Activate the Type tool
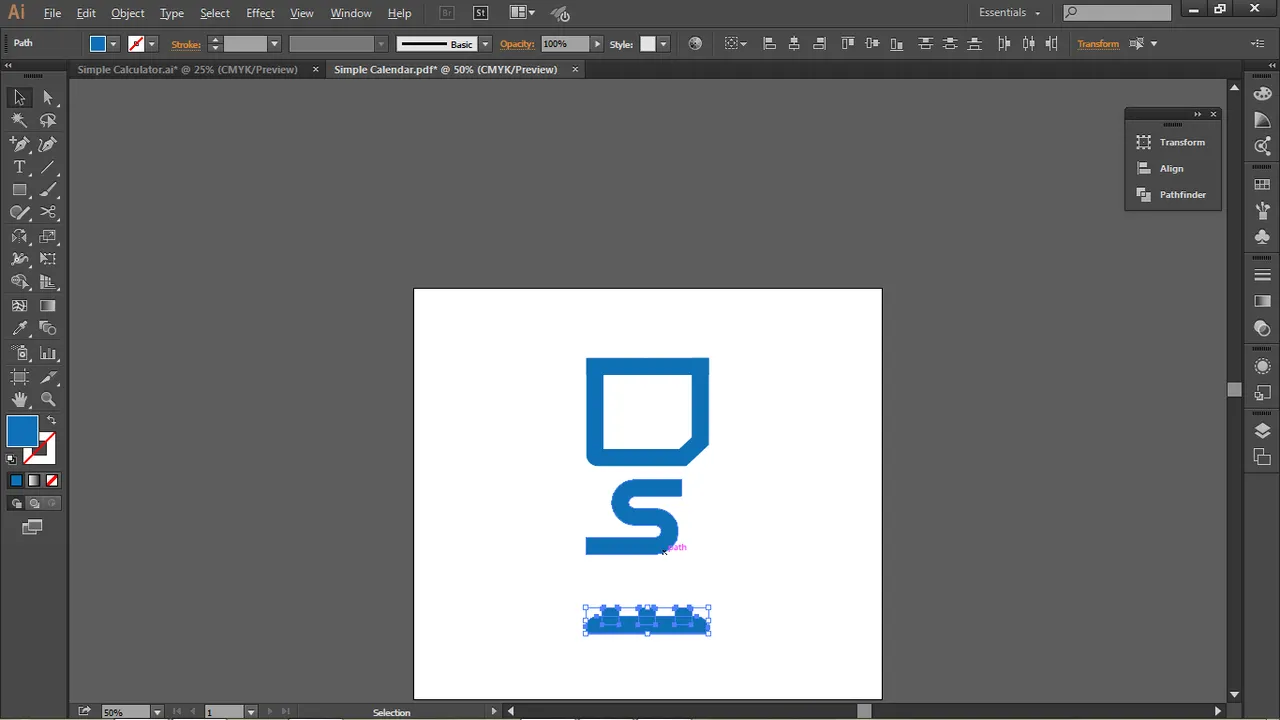Viewport: 1280px width, 720px height. [20, 167]
